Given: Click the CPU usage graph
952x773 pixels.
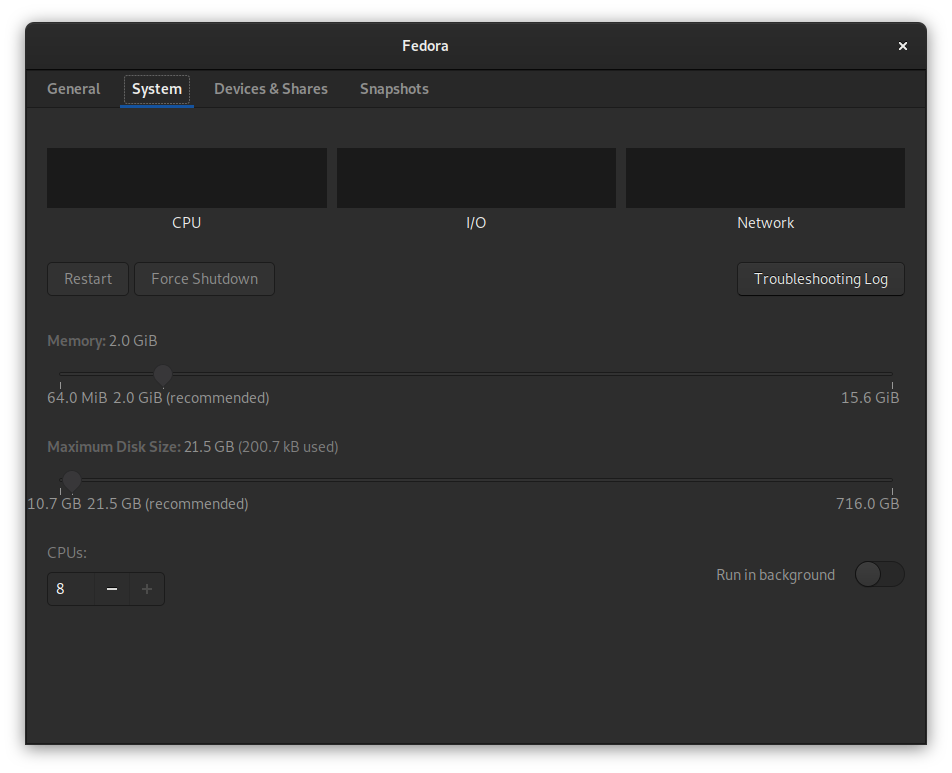Looking at the screenshot, I should pyautogui.click(x=187, y=178).
